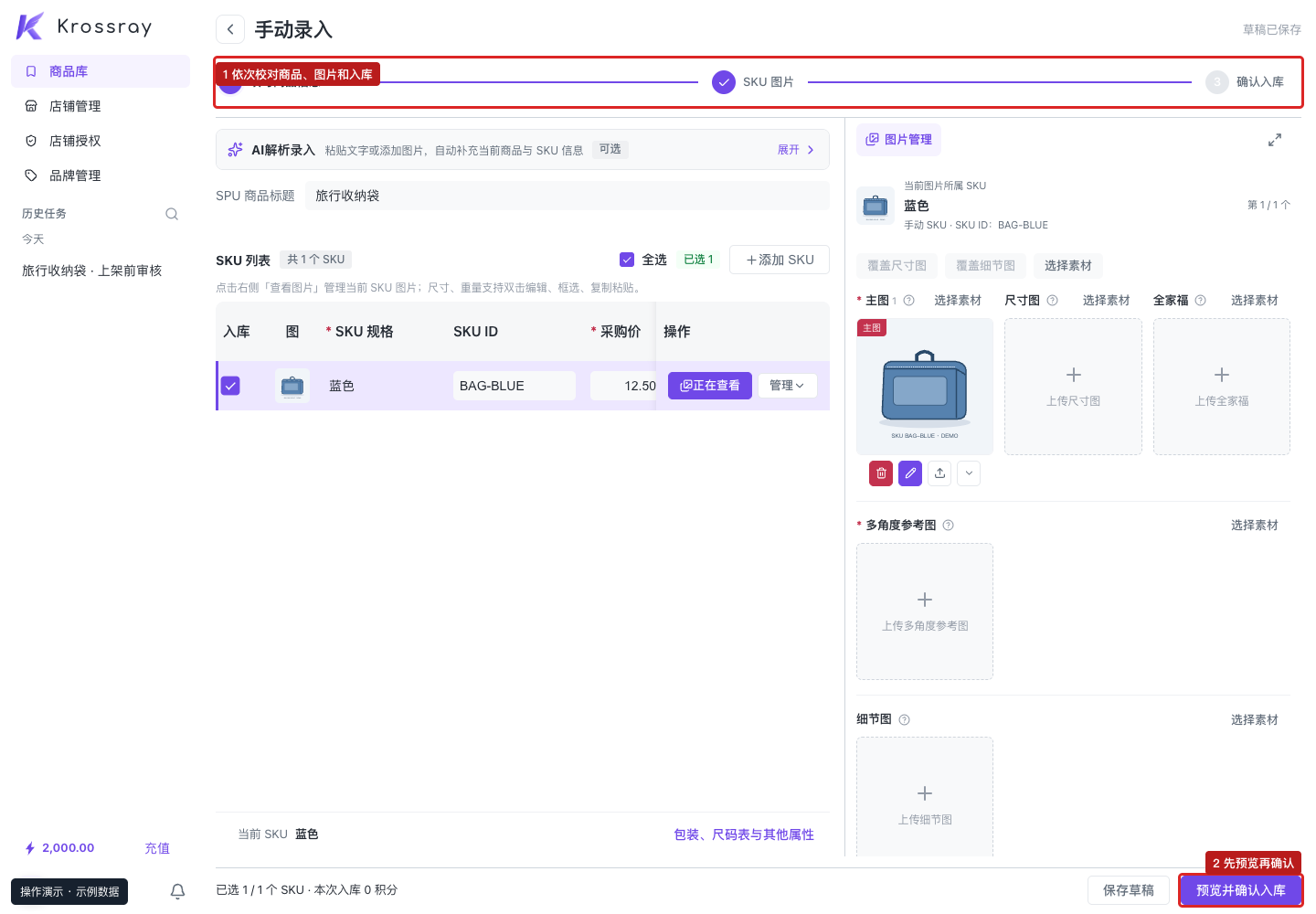Viewport: 1316px width, 914px height.
Task: Open 商品库 in the sidebar
Action: coord(101,71)
